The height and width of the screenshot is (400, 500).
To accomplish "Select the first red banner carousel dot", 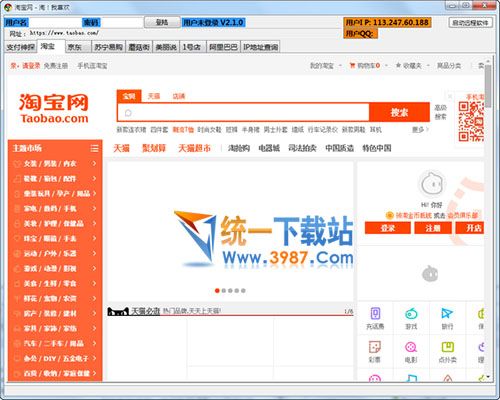I will 217,291.
